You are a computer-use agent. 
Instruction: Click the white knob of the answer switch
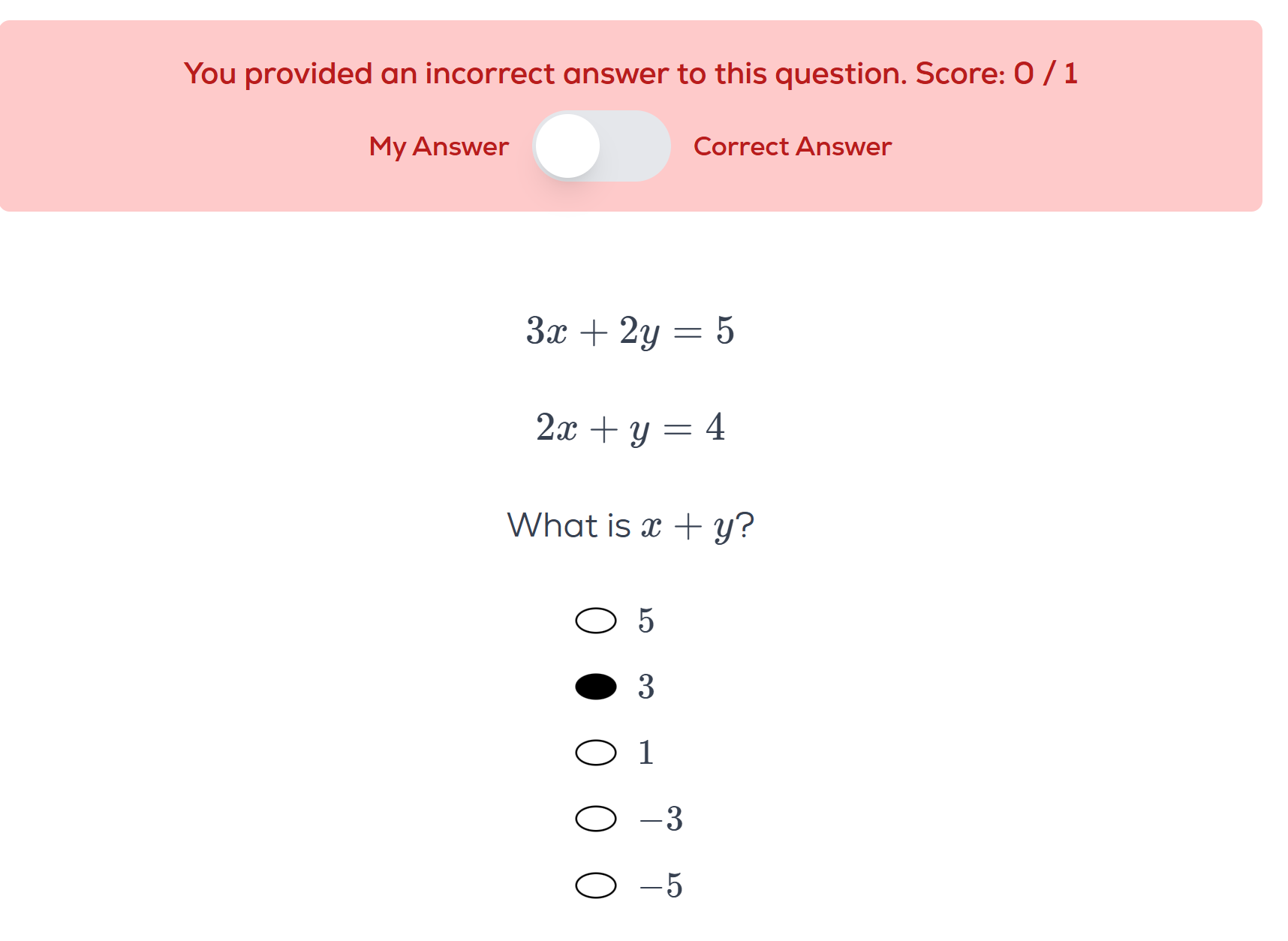[568, 146]
